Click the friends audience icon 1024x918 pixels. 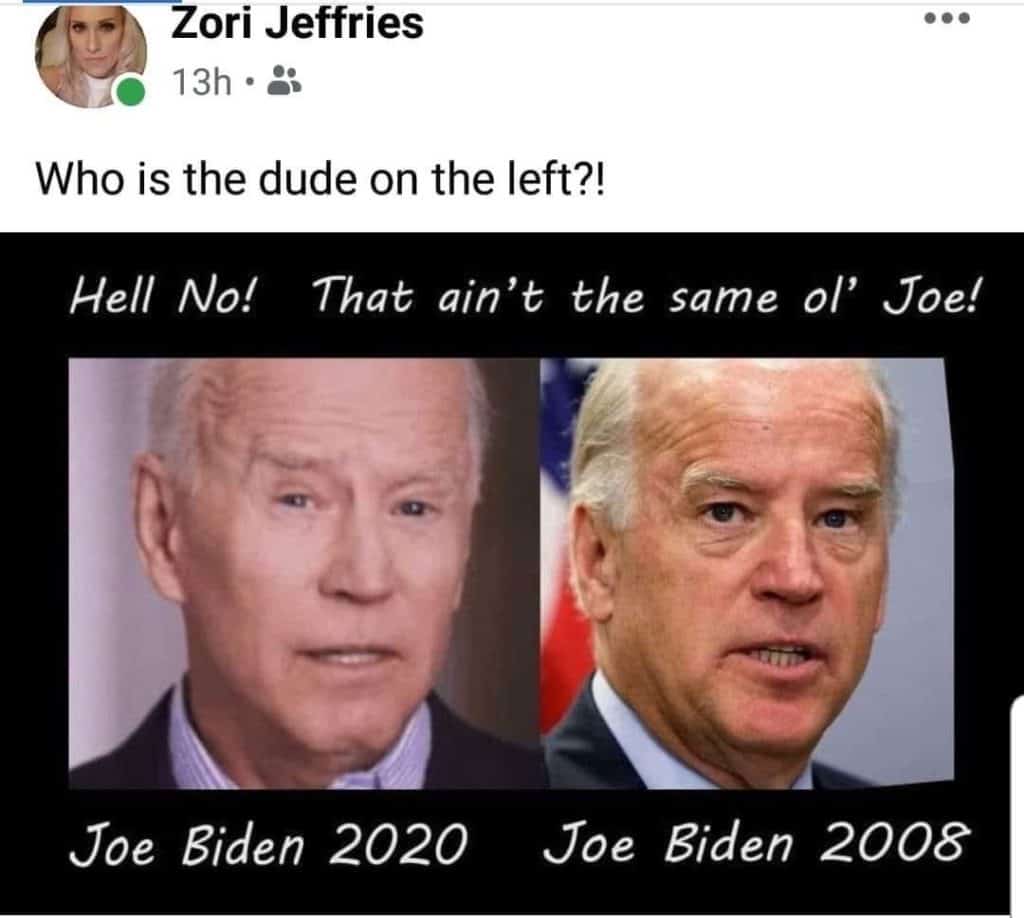click(x=285, y=81)
